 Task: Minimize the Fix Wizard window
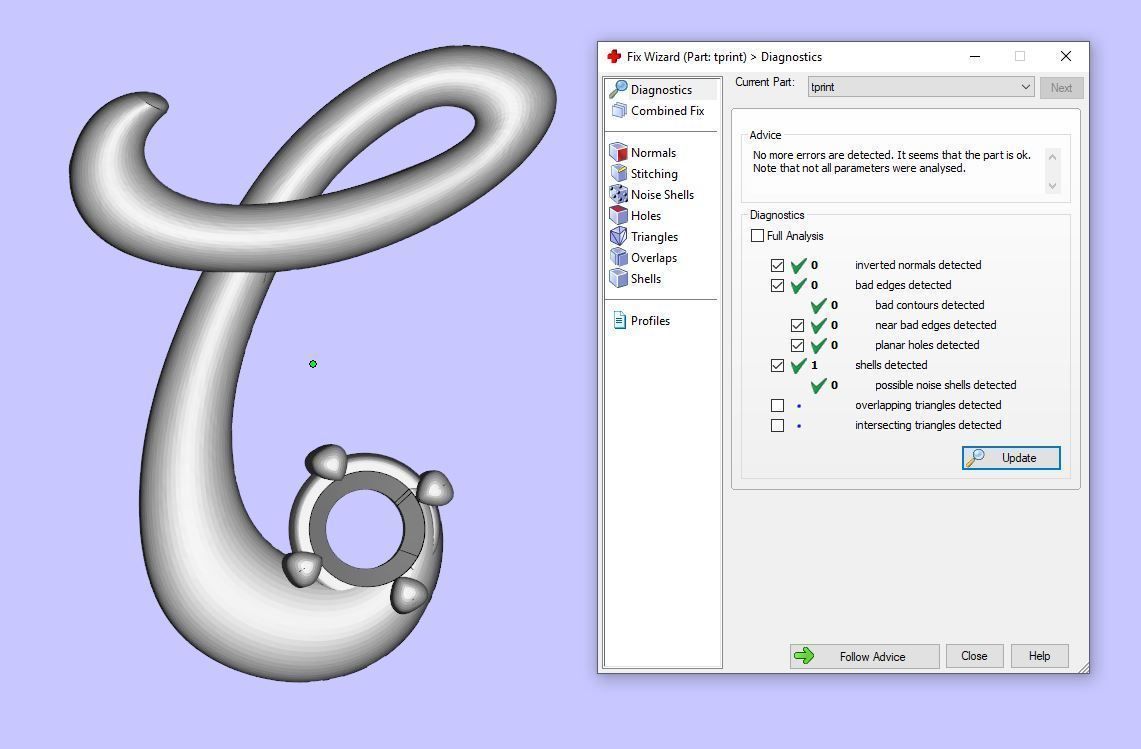(975, 56)
